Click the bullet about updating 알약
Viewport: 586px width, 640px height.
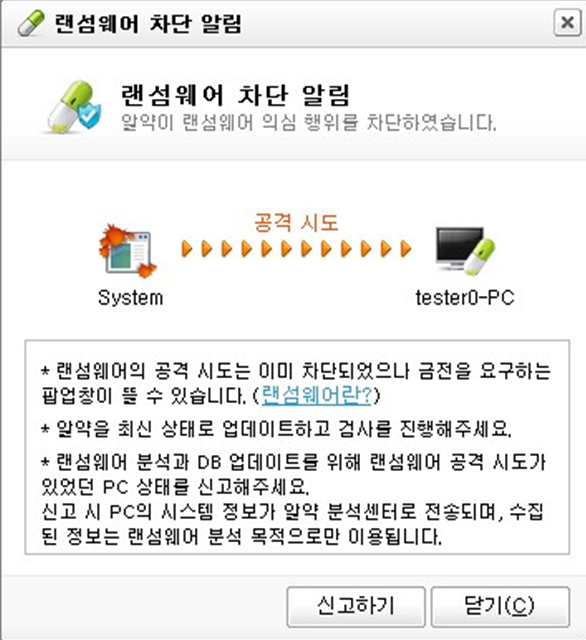point(276,429)
